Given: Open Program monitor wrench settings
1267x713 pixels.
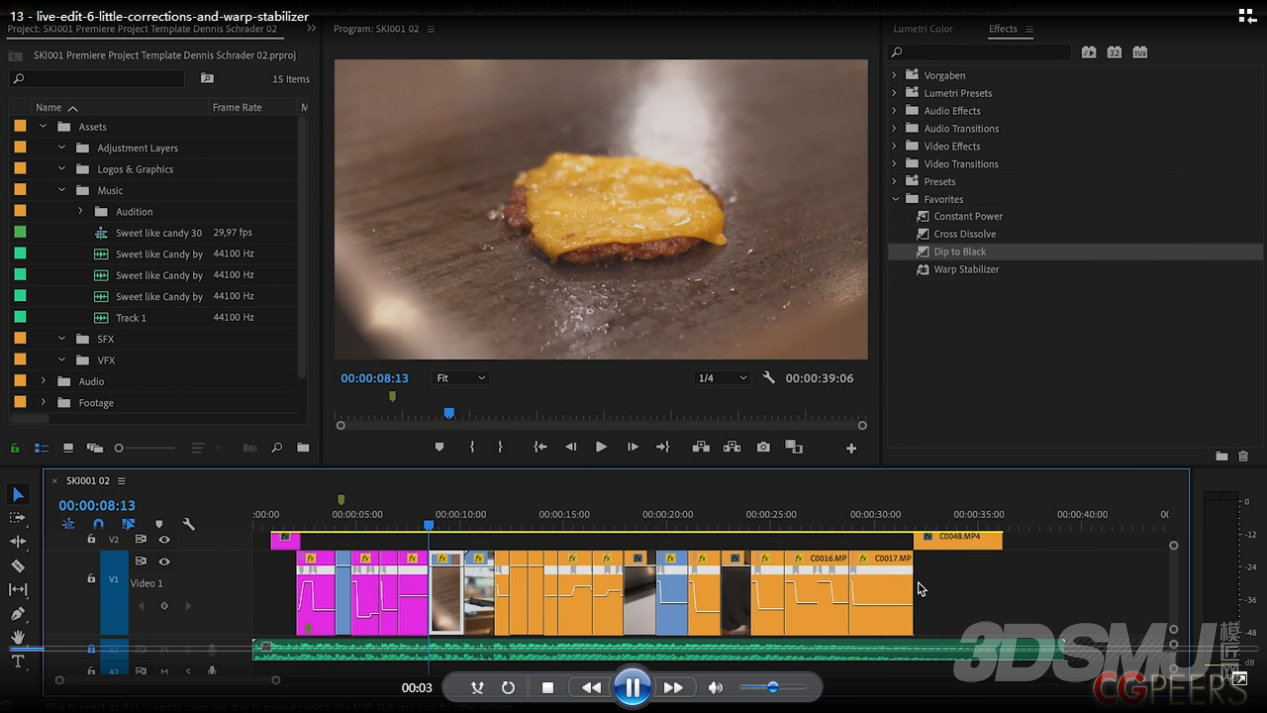Looking at the screenshot, I should pyautogui.click(x=768, y=378).
